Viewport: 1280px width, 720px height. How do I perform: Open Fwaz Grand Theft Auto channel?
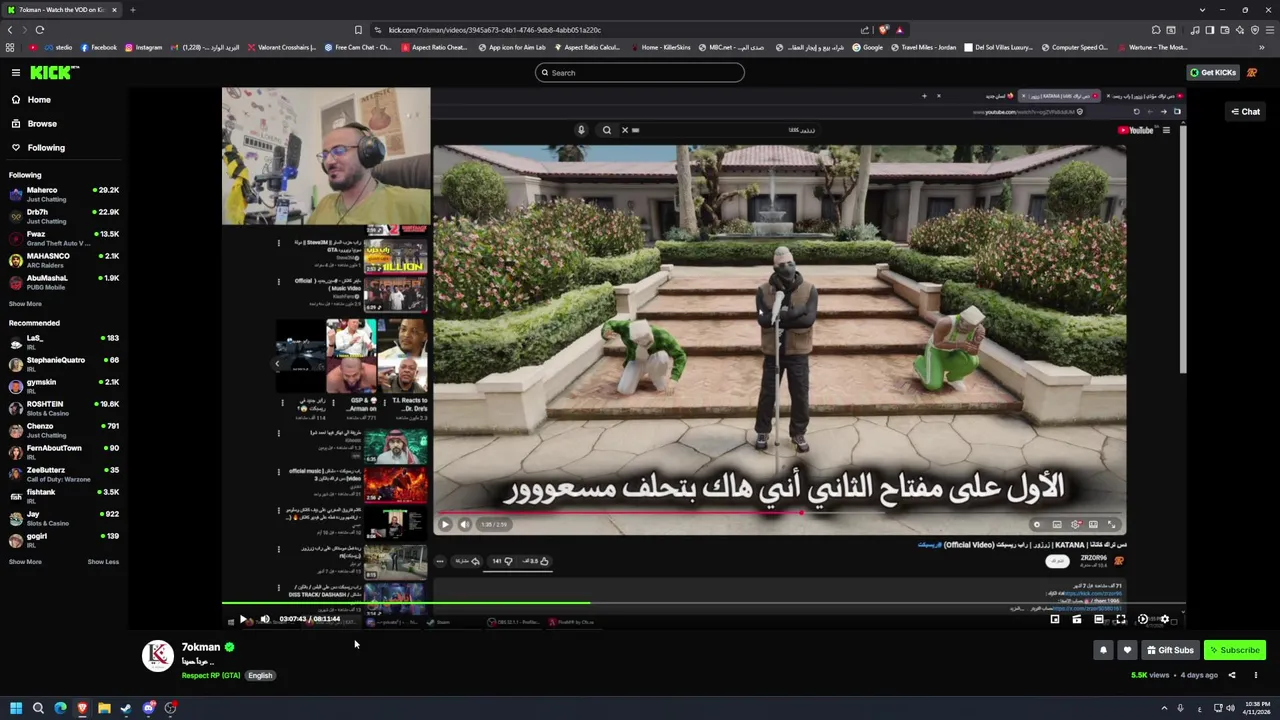tap(64, 238)
